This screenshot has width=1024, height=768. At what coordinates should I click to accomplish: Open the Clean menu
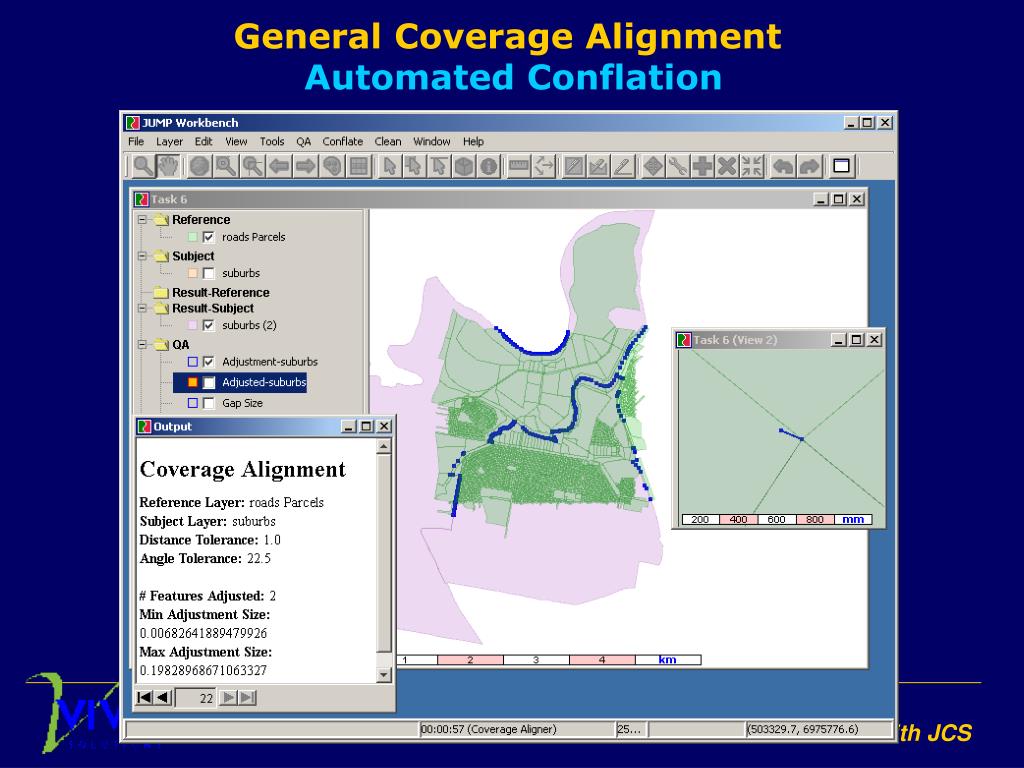(x=387, y=141)
